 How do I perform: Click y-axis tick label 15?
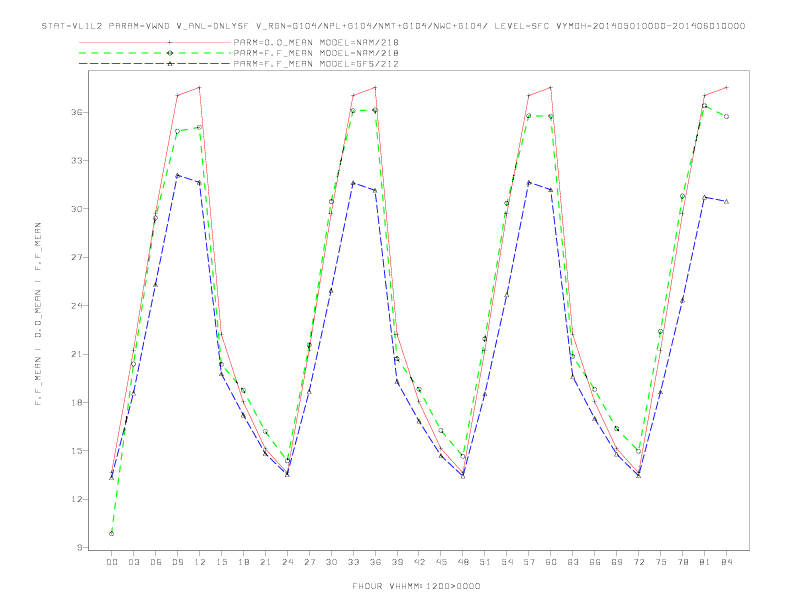[x=77, y=450]
